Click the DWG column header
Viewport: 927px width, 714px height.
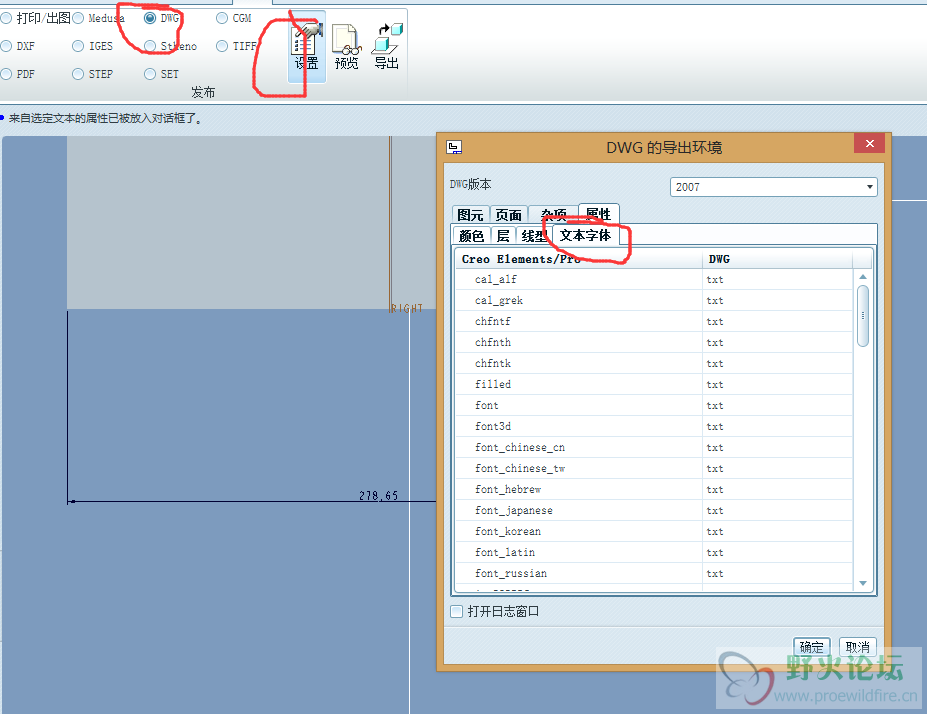tap(777, 259)
